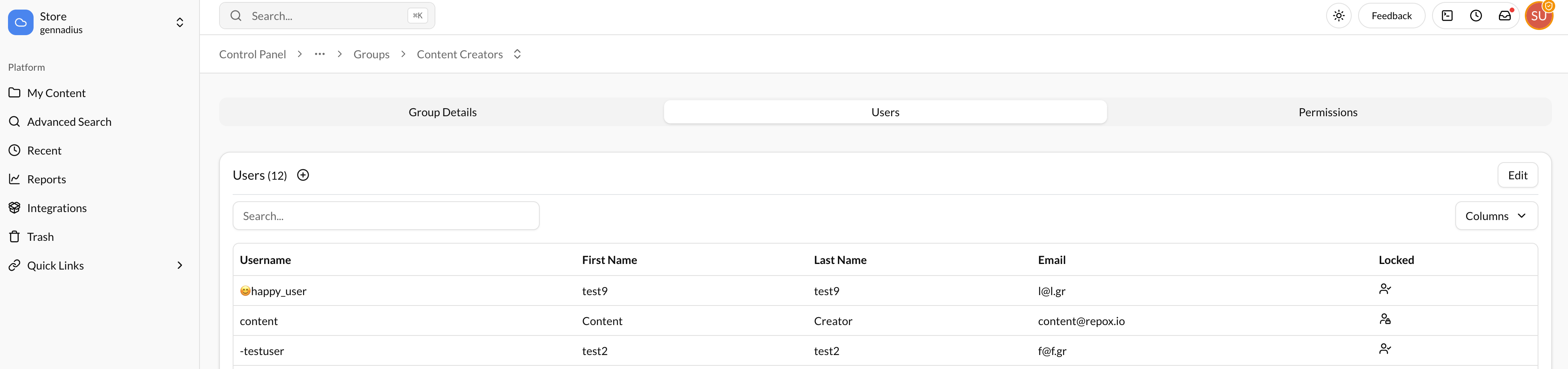The image size is (1568, 369).
Task: Switch to the Group Details tab
Action: pyautogui.click(x=443, y=112)
